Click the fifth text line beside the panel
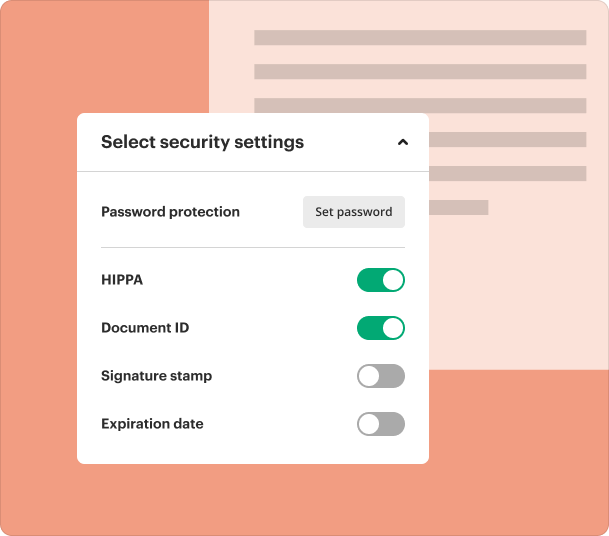The image size is (609, 536). tap(507, 173)
